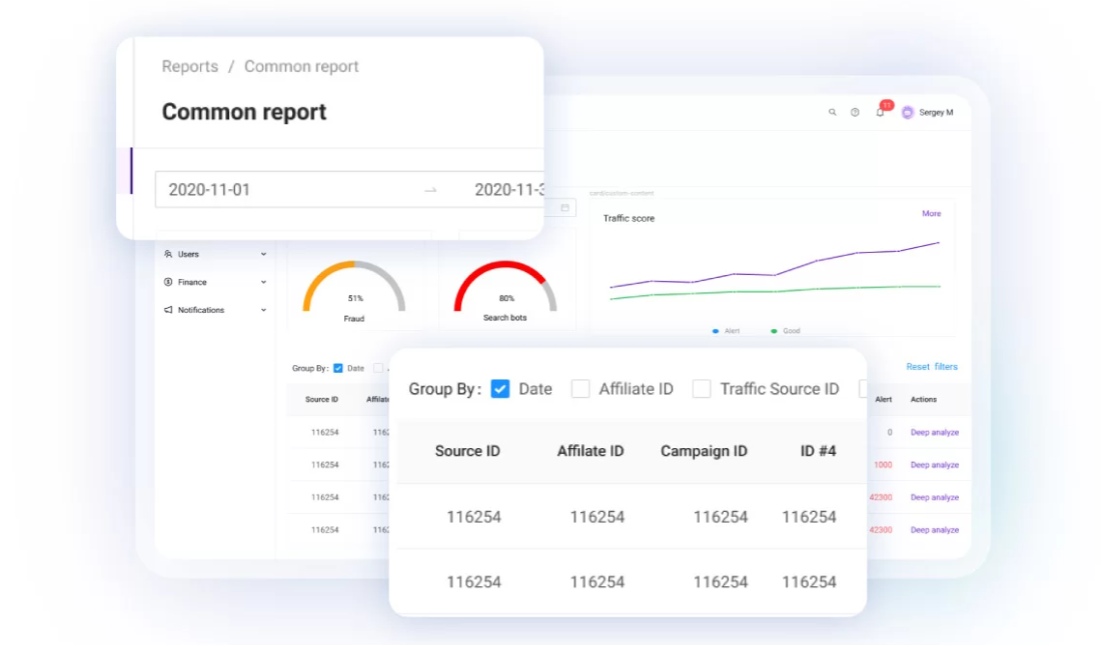This screenshot has height=645, width=1101.
Task: Click the Alert column header
Action: pyautogui.click(x=883, y=399)
